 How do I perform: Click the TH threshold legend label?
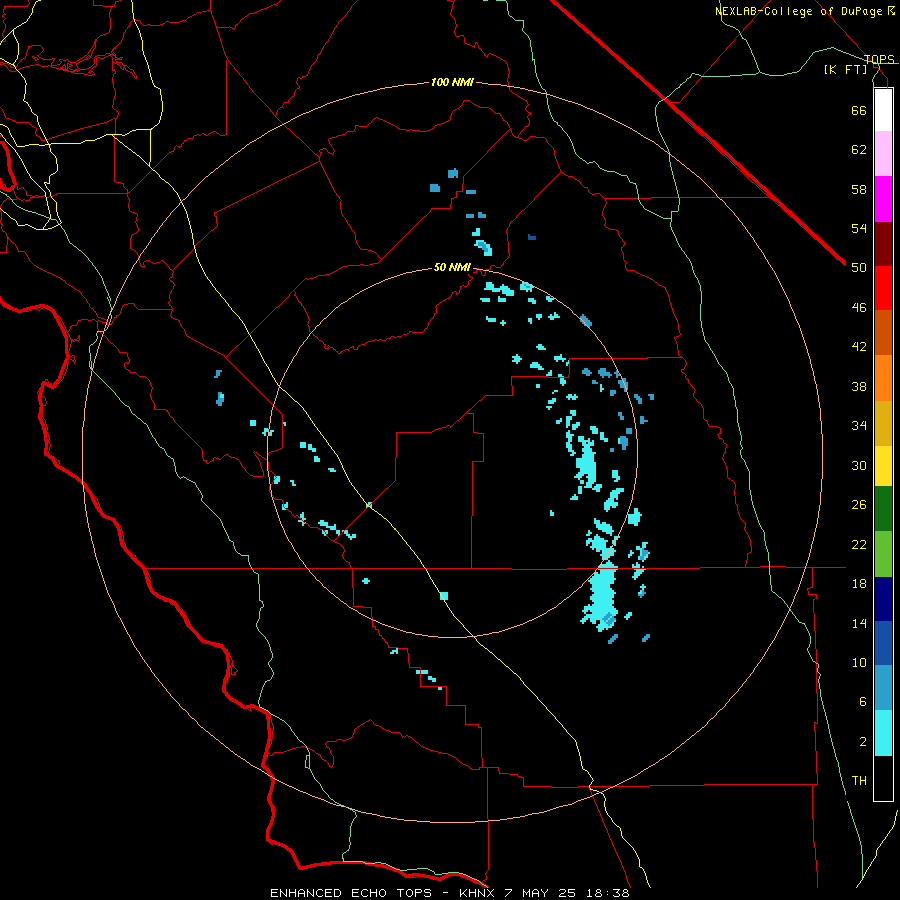[859, 781]
